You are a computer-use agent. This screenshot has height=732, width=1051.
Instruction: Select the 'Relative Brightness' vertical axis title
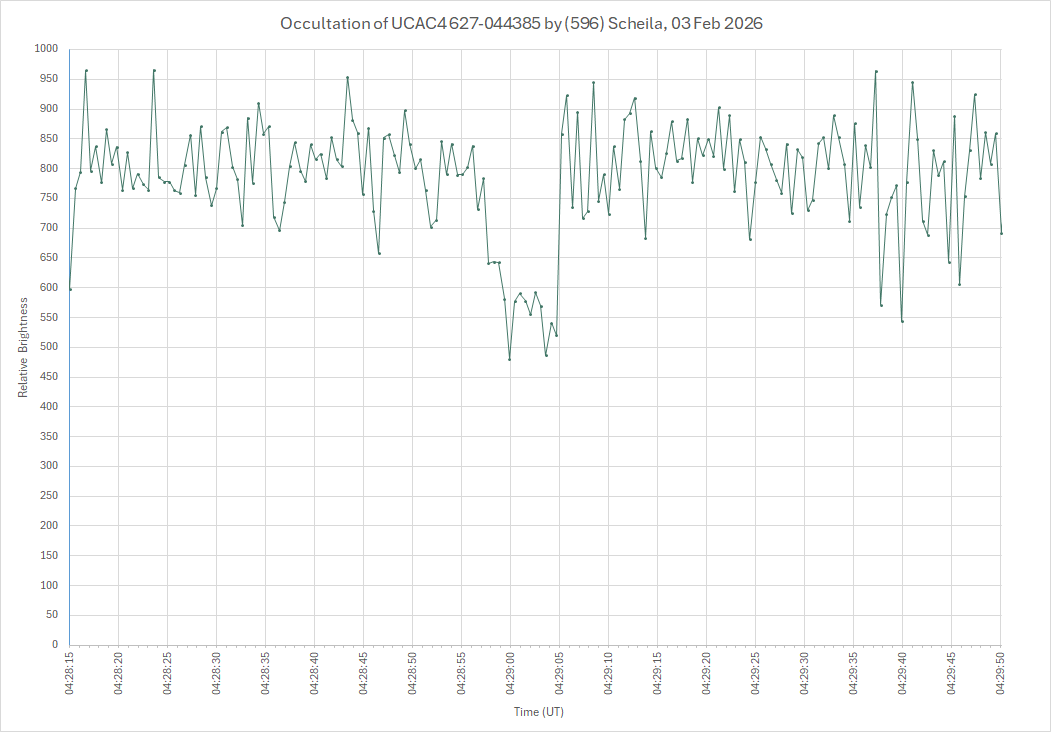coord(23,346)
